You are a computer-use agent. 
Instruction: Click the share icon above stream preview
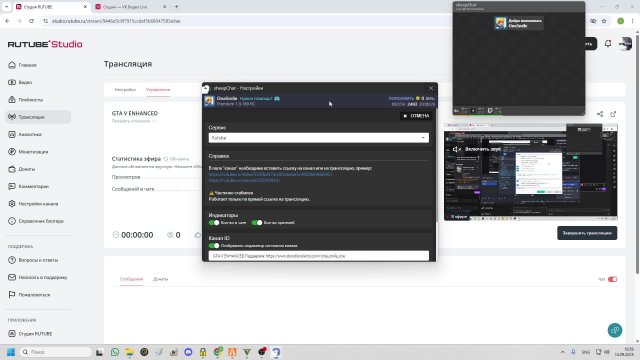coord(600,114)
